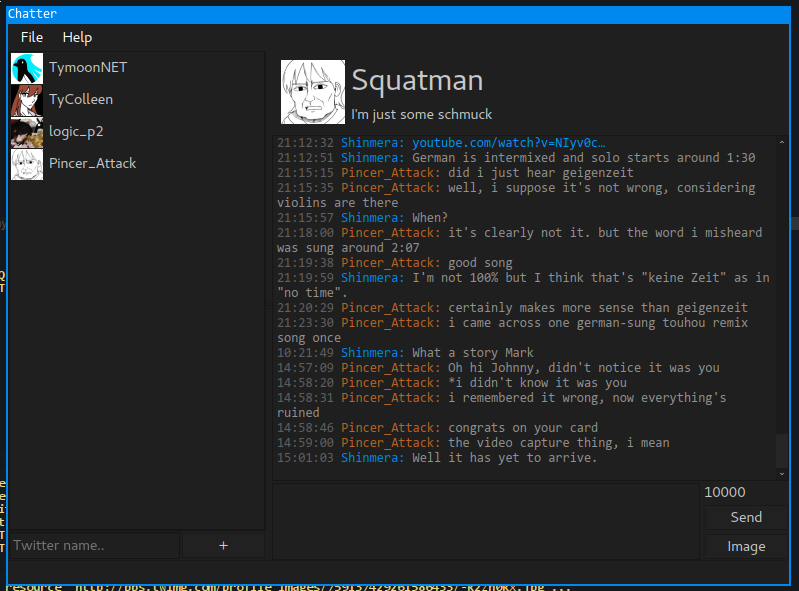Click the chat log scrollbar down arrow
Viewport: 799px width, 591px height.
782,473
